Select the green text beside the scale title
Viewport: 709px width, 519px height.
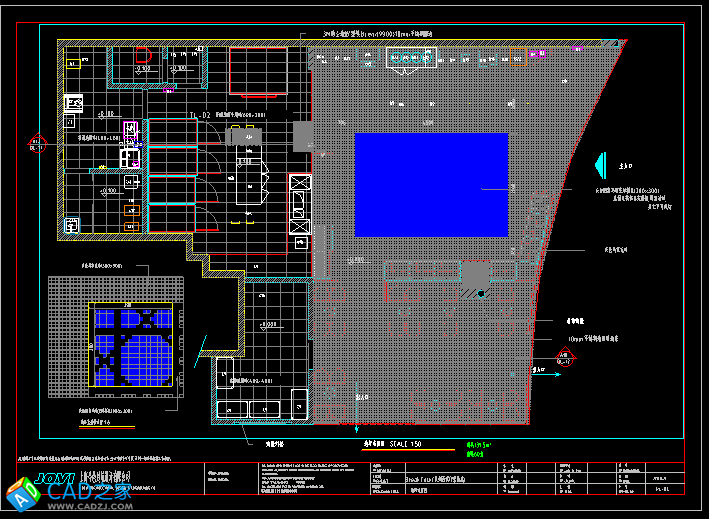click(479, 446)
